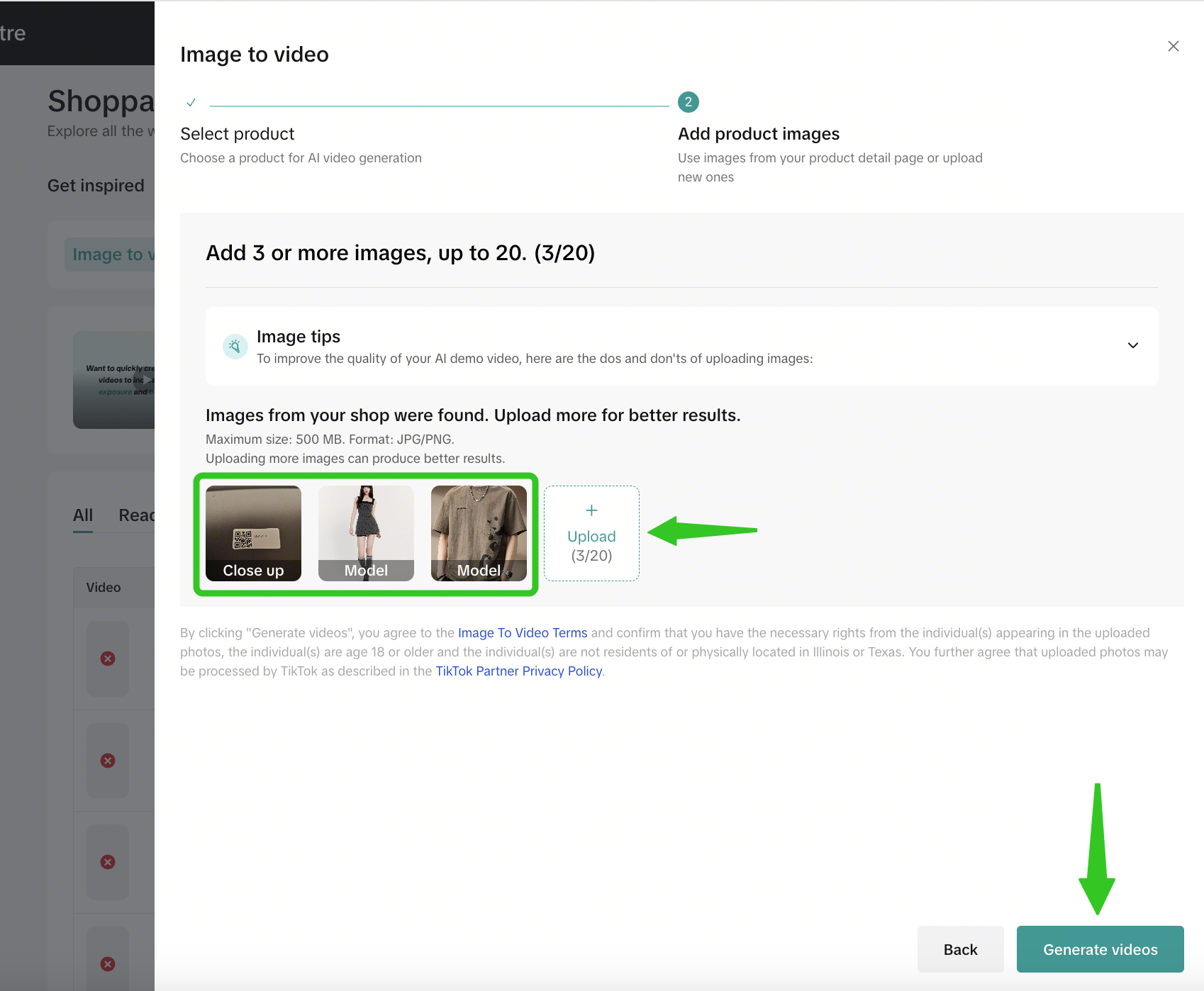The image size is (1204, 991).
Task: Click the Image tips lightbulb icon
Action: [x=235, y=346]
